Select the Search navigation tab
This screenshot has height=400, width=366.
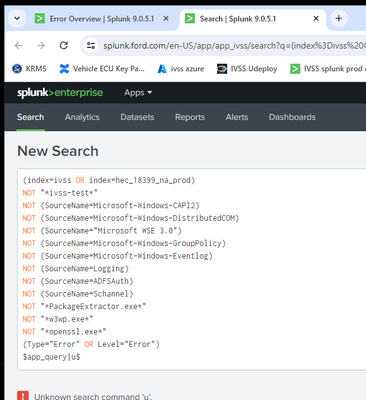point(30,117)
